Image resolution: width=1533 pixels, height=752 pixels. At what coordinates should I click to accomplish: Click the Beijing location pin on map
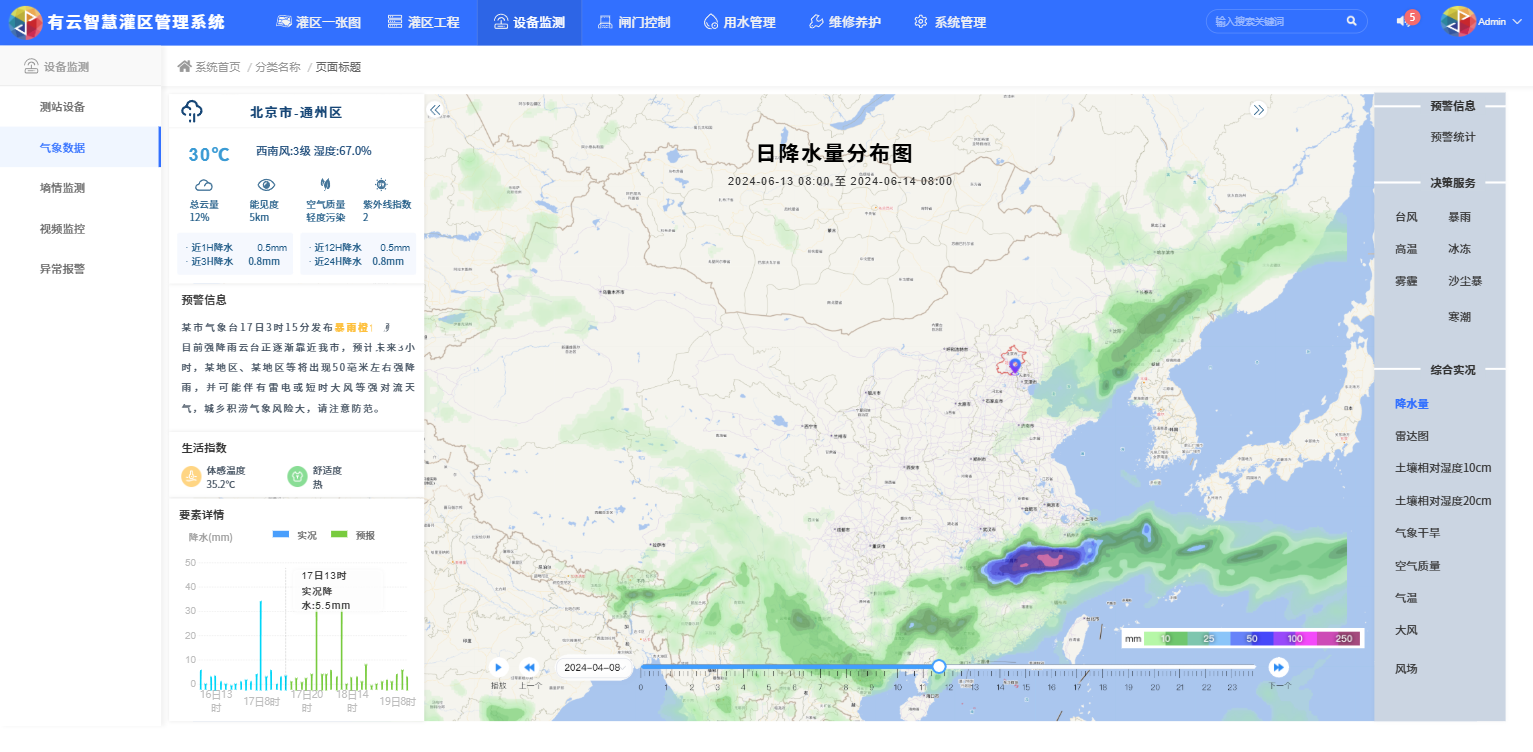tap(1015, 366)
